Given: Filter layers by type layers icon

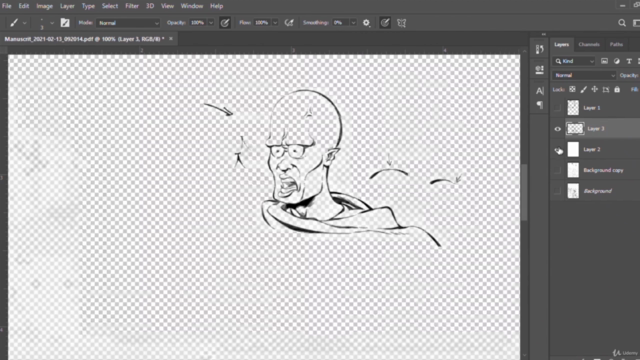Looking at the screenshot, I should point(629,61).
